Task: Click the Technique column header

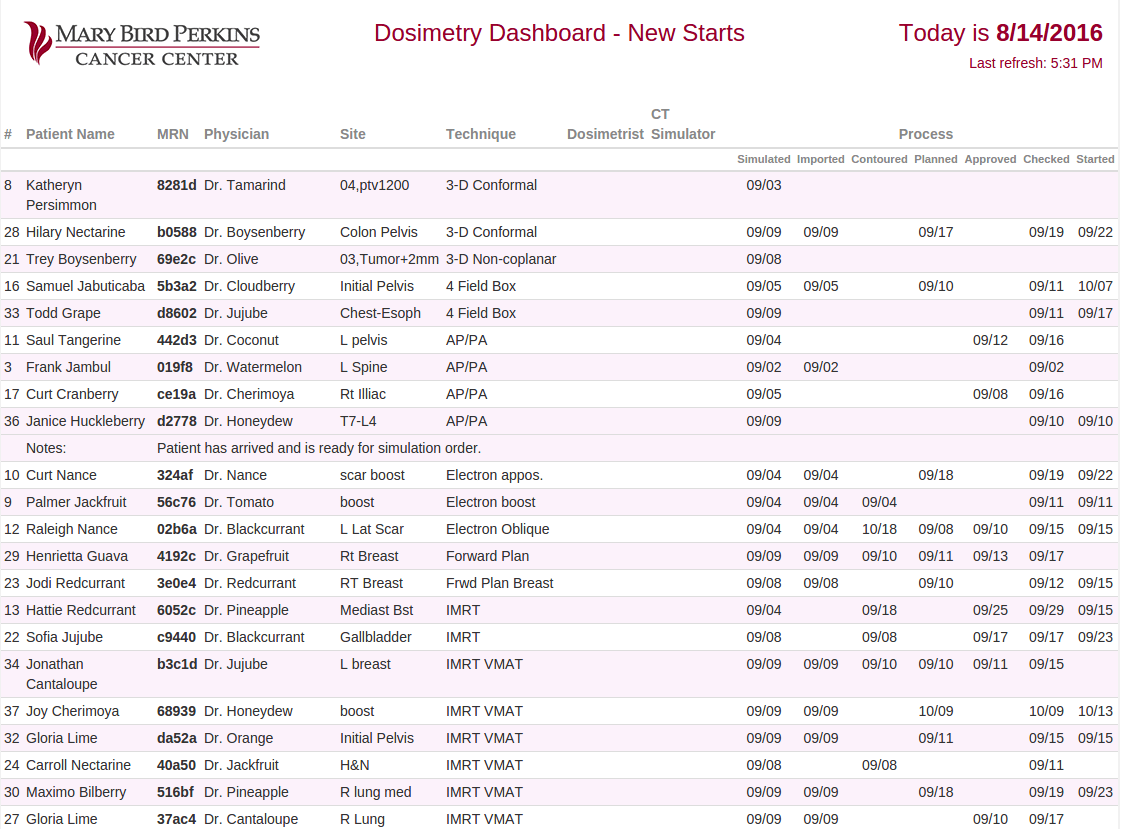Action: click(x=481, y=134)
